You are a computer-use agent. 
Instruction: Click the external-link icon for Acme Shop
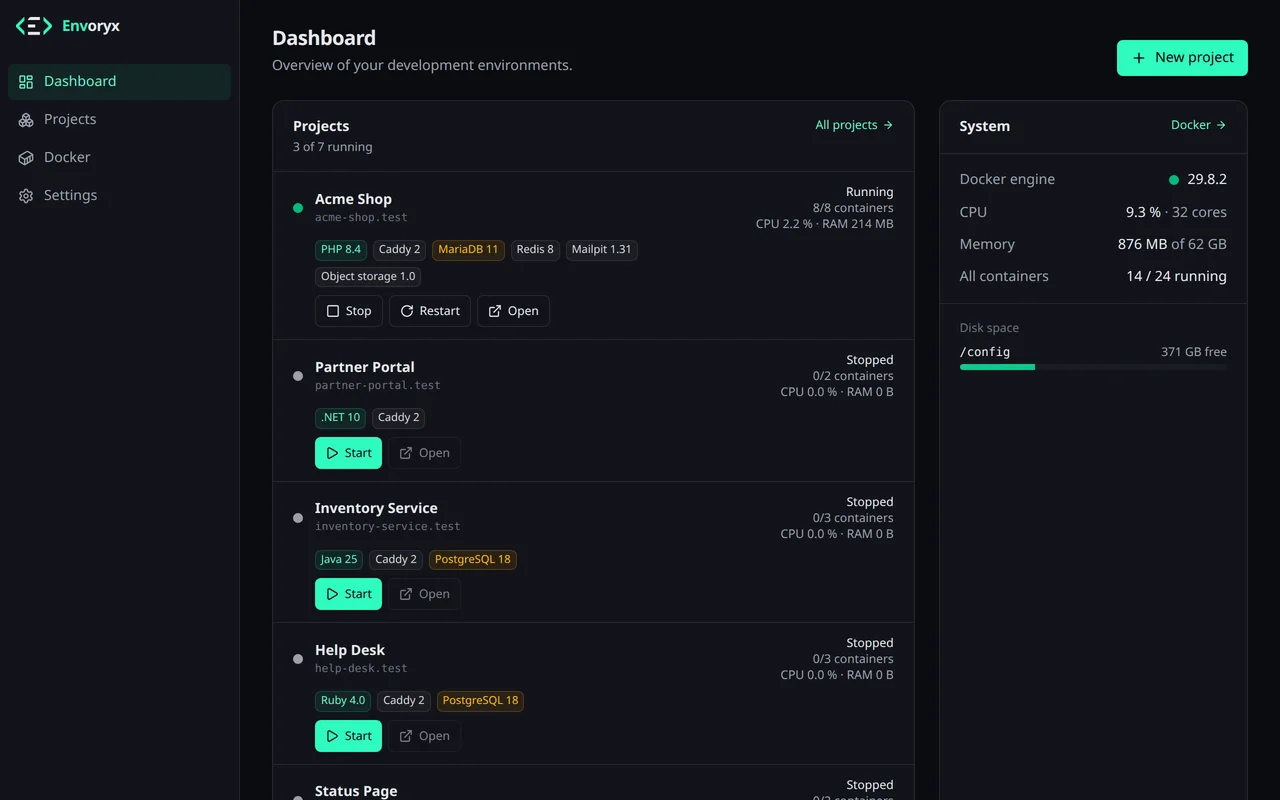point(495,311)
